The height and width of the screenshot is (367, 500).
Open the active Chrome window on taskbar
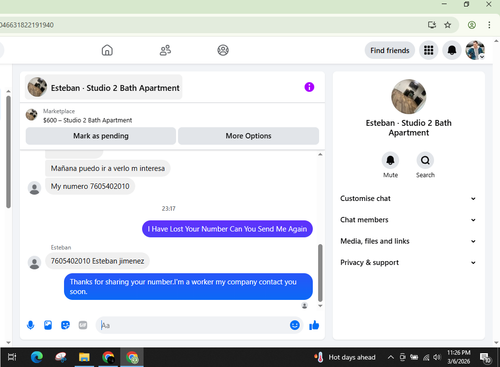pos(132,357)
